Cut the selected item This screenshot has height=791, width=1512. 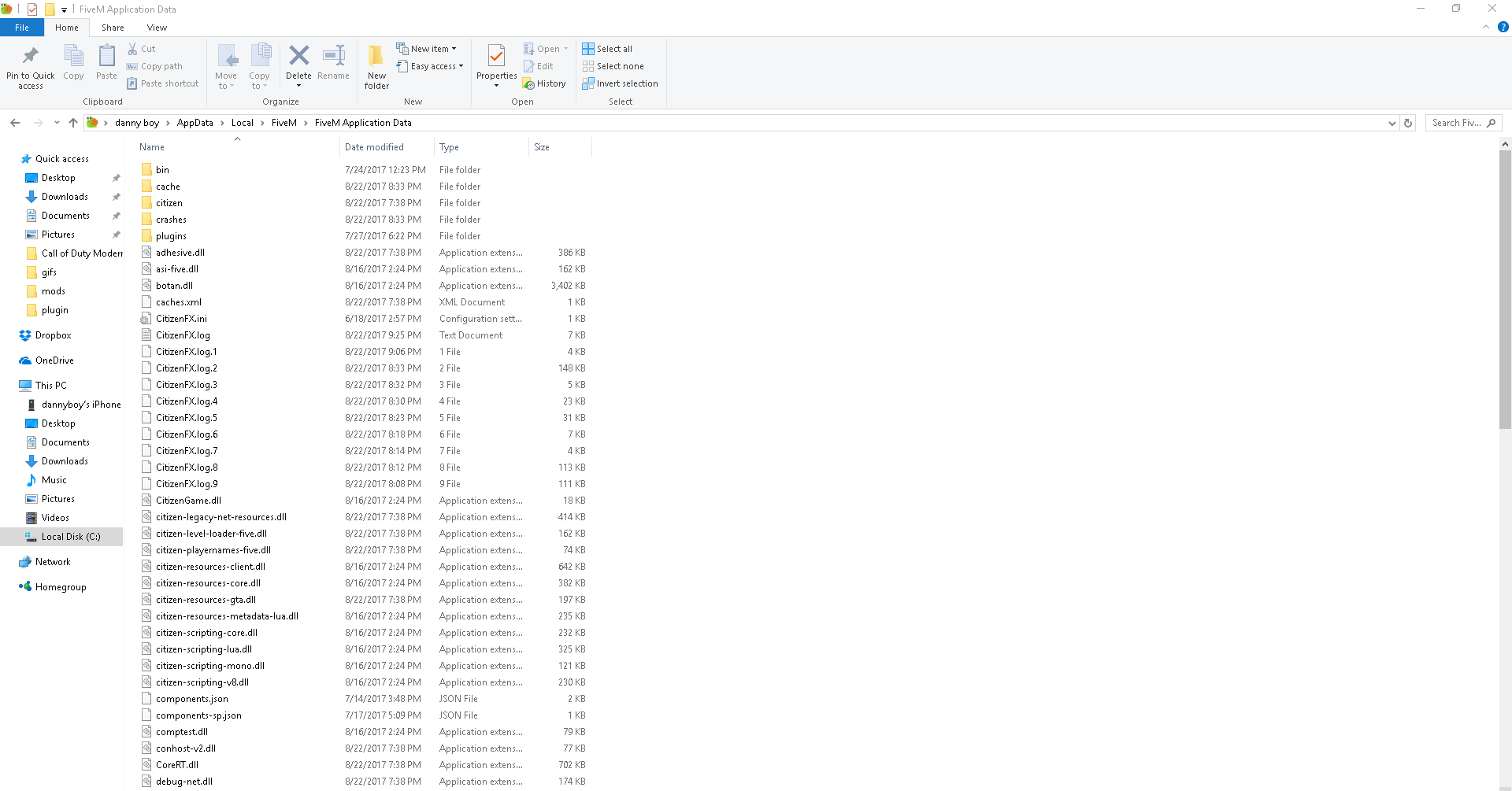click(142, 49)
